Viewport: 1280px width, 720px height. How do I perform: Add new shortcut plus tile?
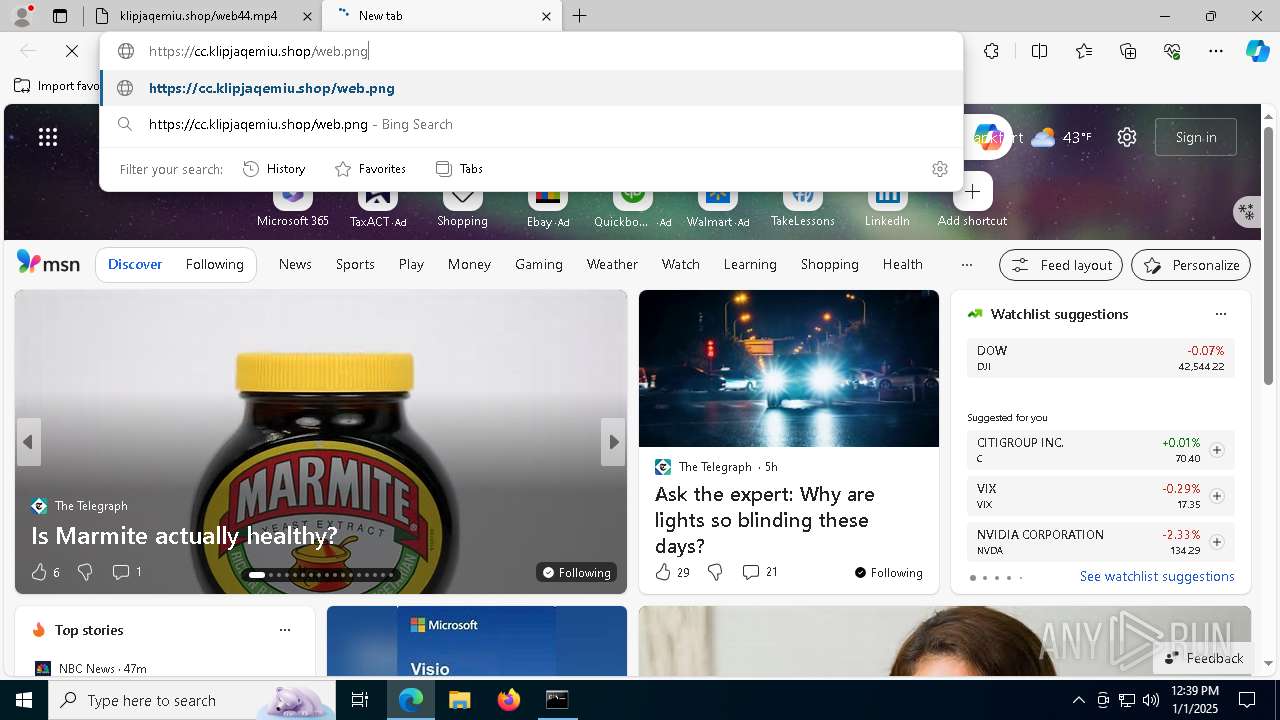972,192
